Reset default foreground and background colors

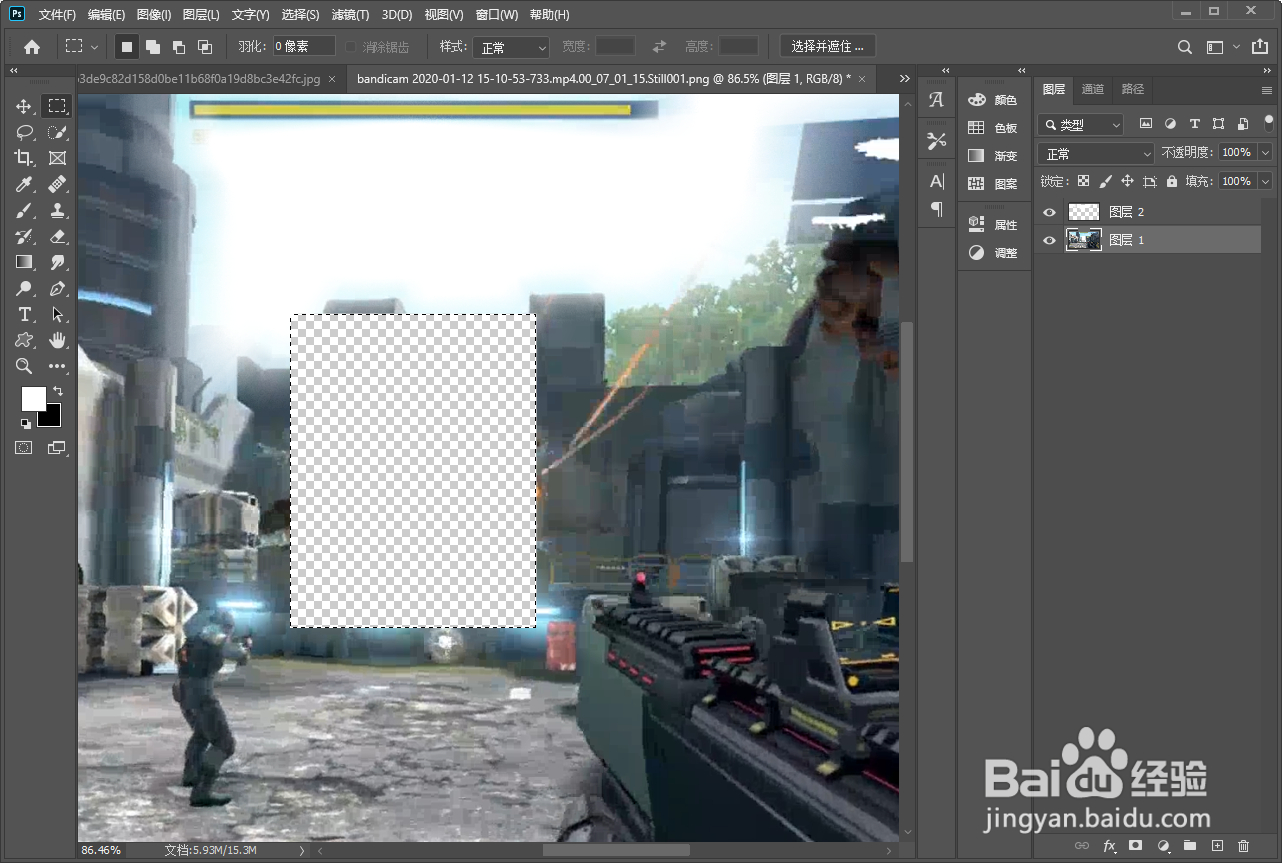point(25,423)
